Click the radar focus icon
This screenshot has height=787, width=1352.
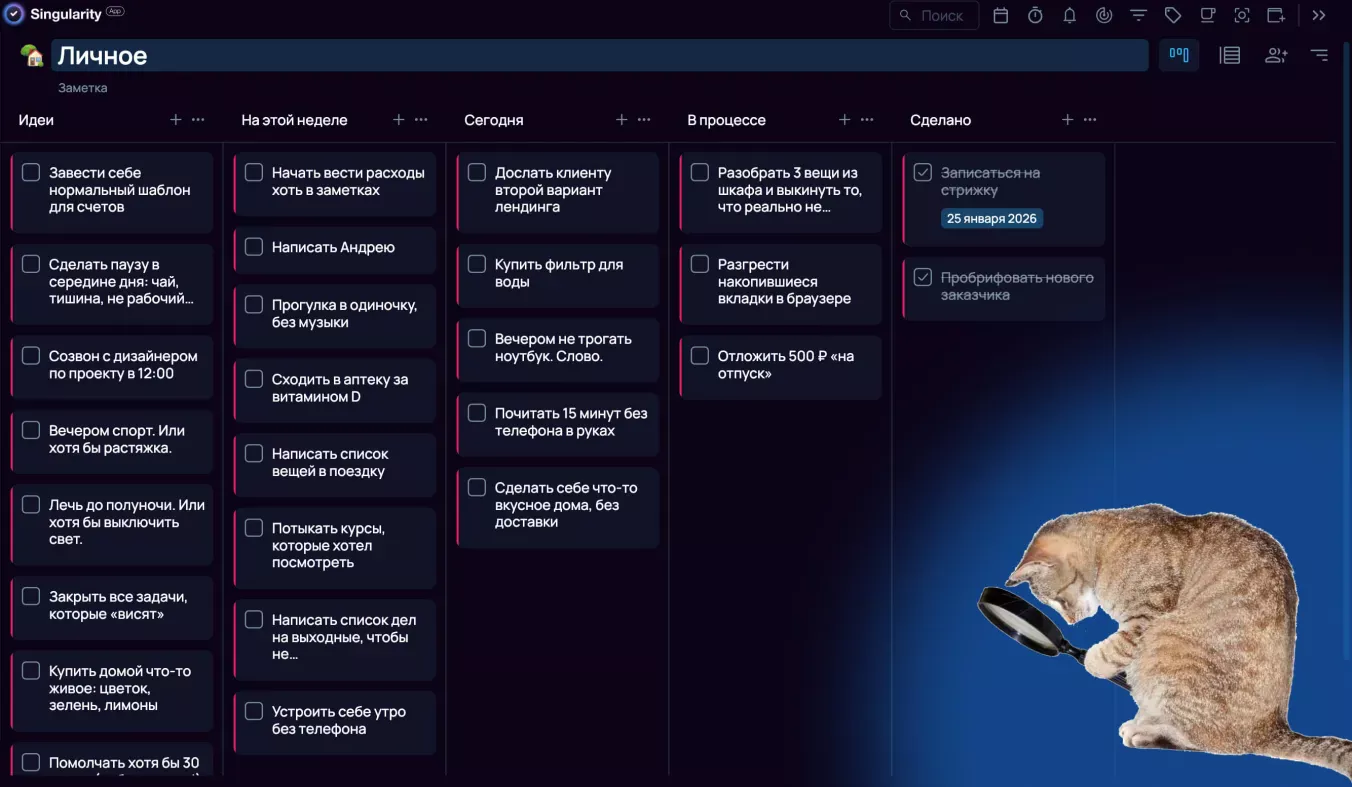(1104, 15)
